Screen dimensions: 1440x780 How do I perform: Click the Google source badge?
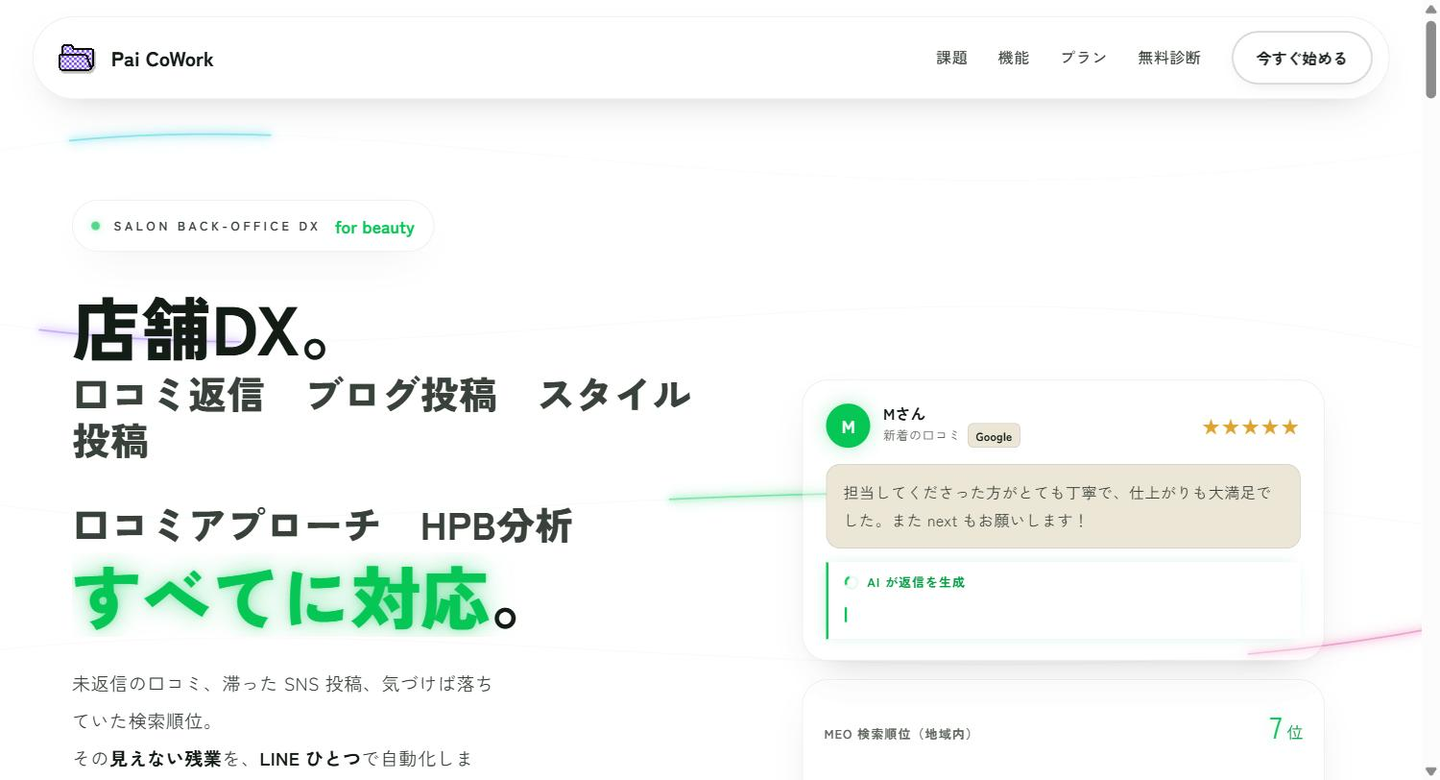click(x=994, y=437)
